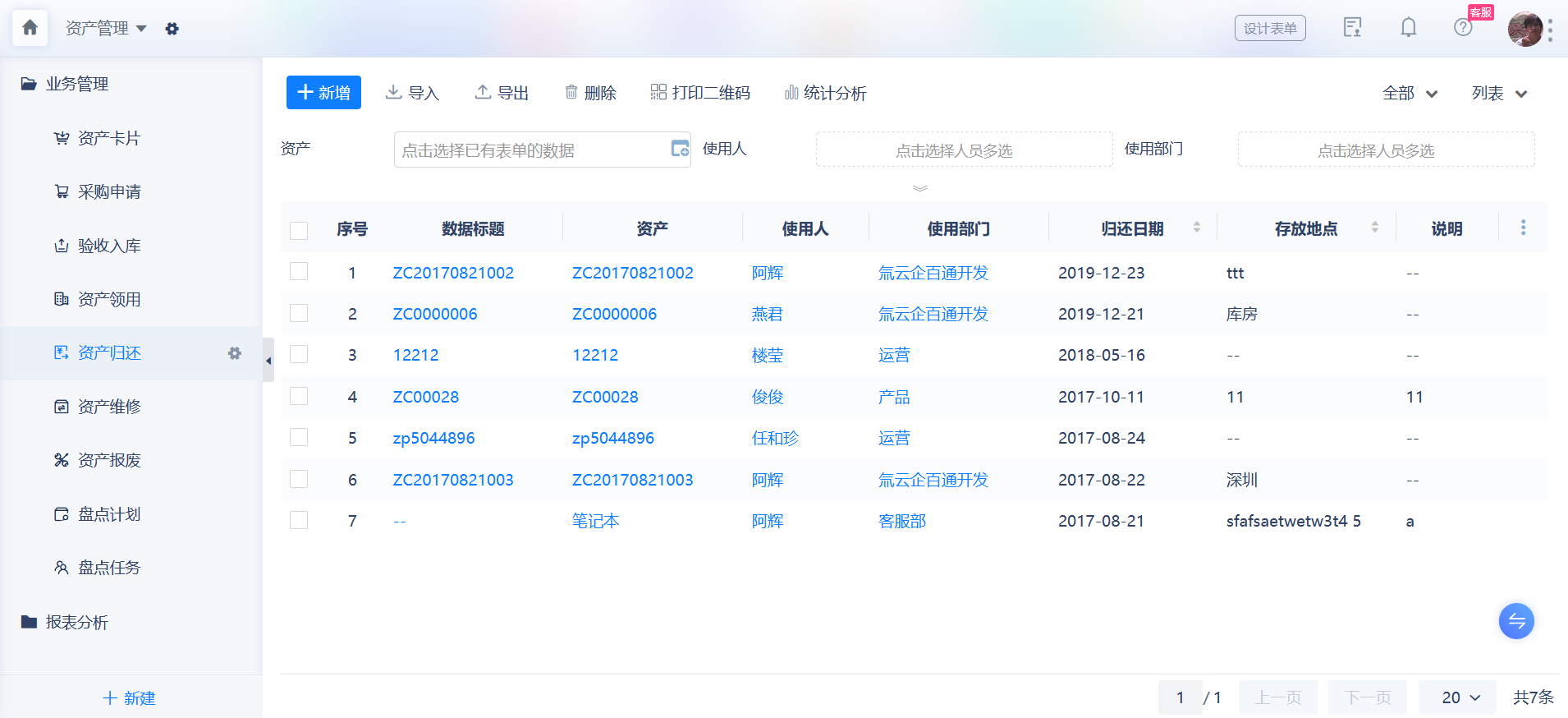Open user 燕君 link
The width and height of the screenshot is (1568, 718).
(x=768, y=314)
